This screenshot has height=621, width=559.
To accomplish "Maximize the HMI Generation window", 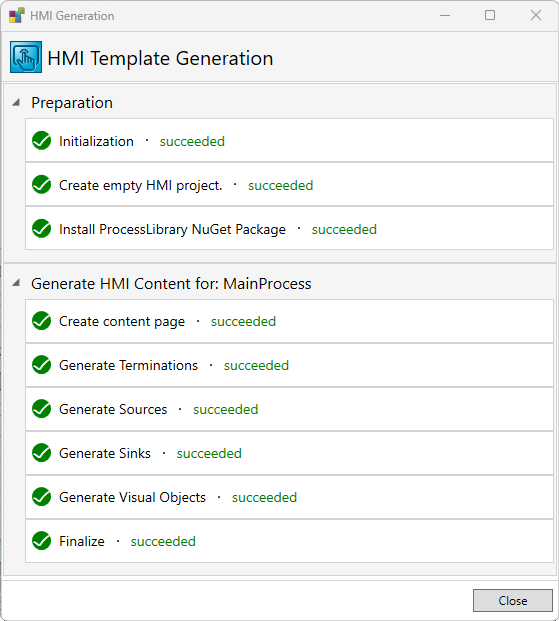I will coord(490,15).
